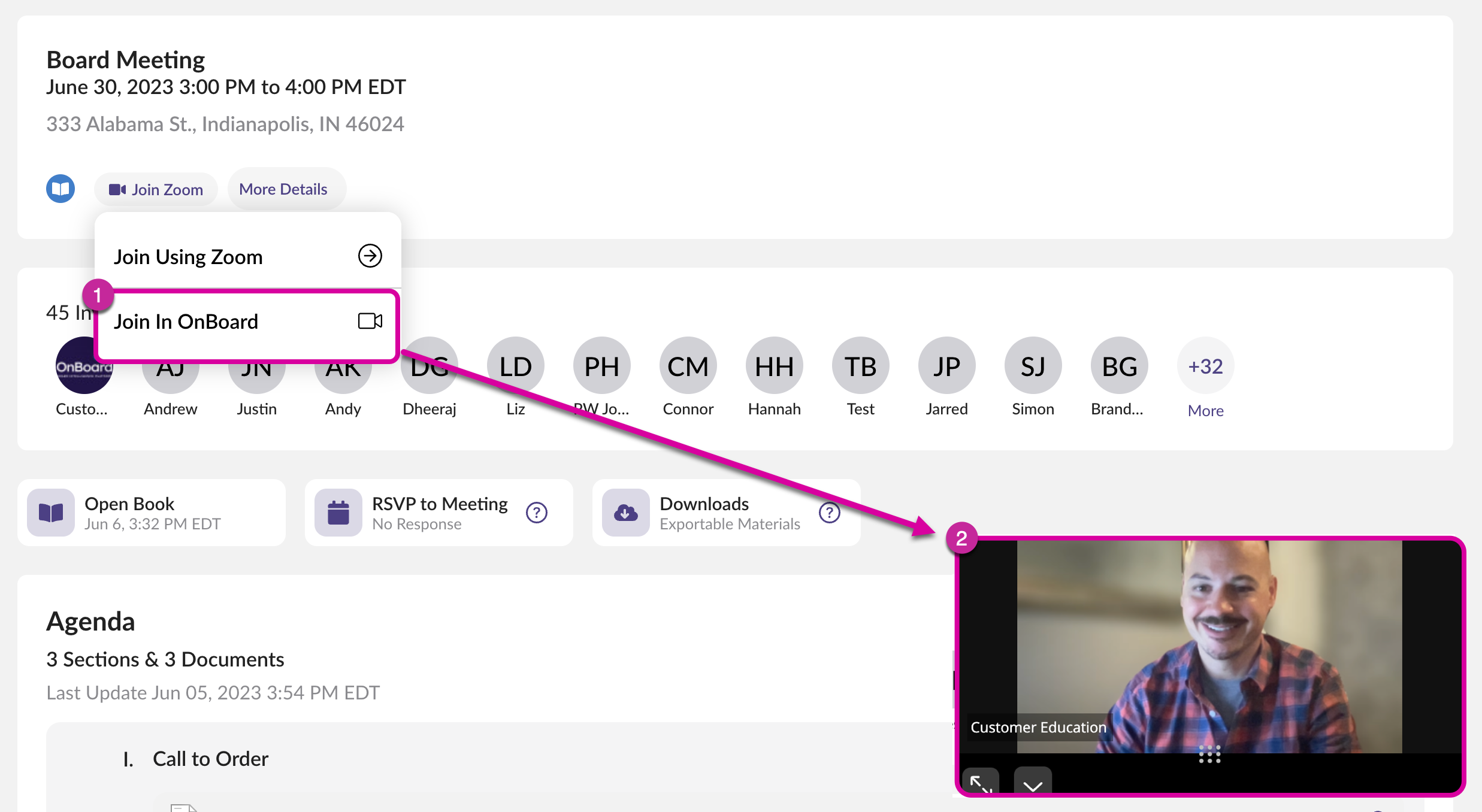Click the TB avatar labeled Test
1482x812 pixels.
click(x=861, y=366)
